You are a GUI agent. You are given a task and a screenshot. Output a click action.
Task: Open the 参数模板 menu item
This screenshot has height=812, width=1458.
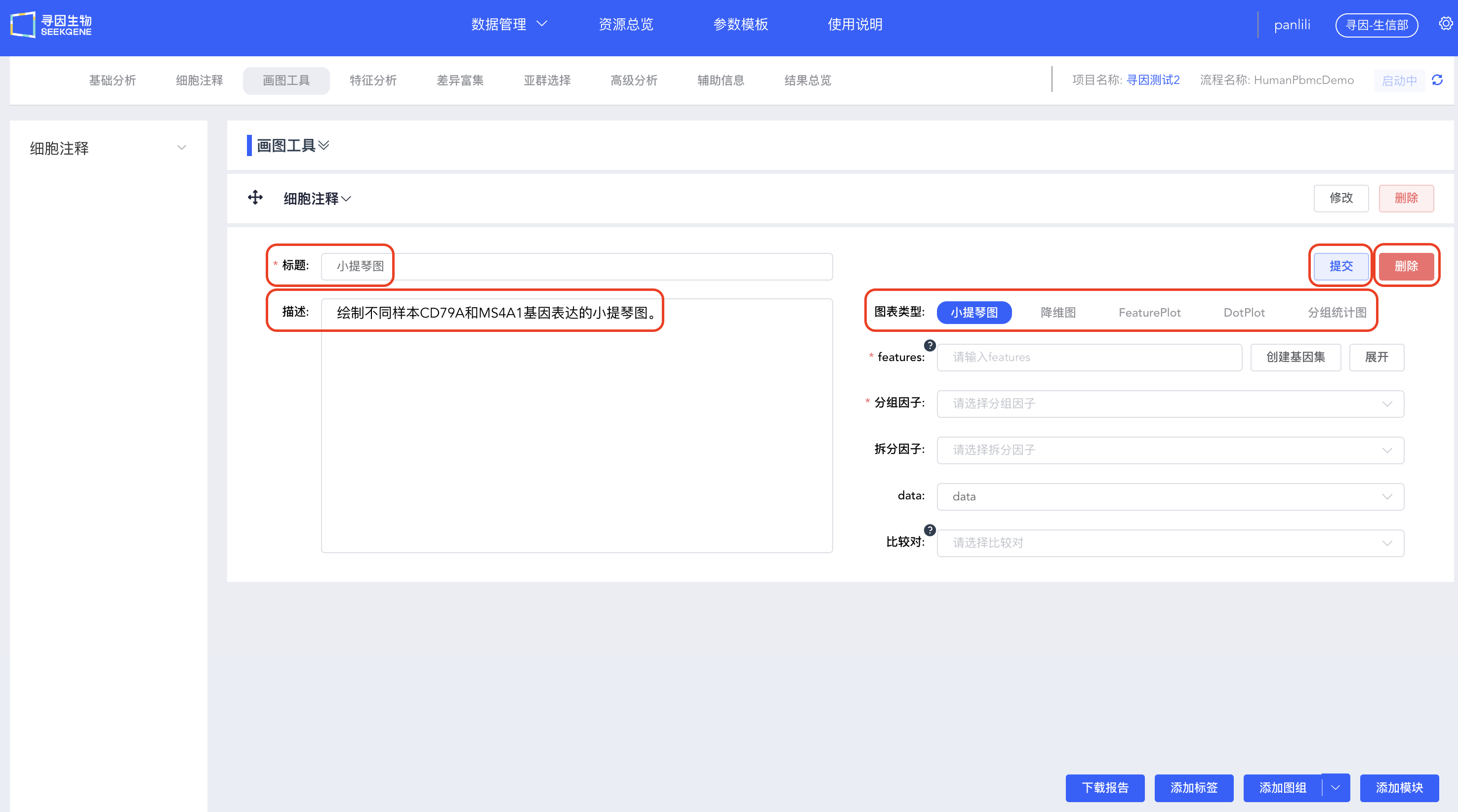740,24
